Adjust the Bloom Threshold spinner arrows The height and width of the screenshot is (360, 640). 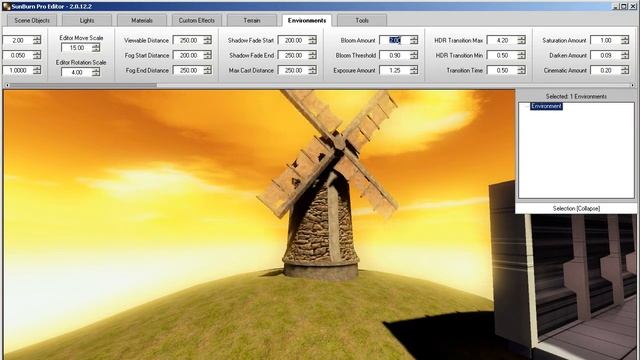[414, 55]
